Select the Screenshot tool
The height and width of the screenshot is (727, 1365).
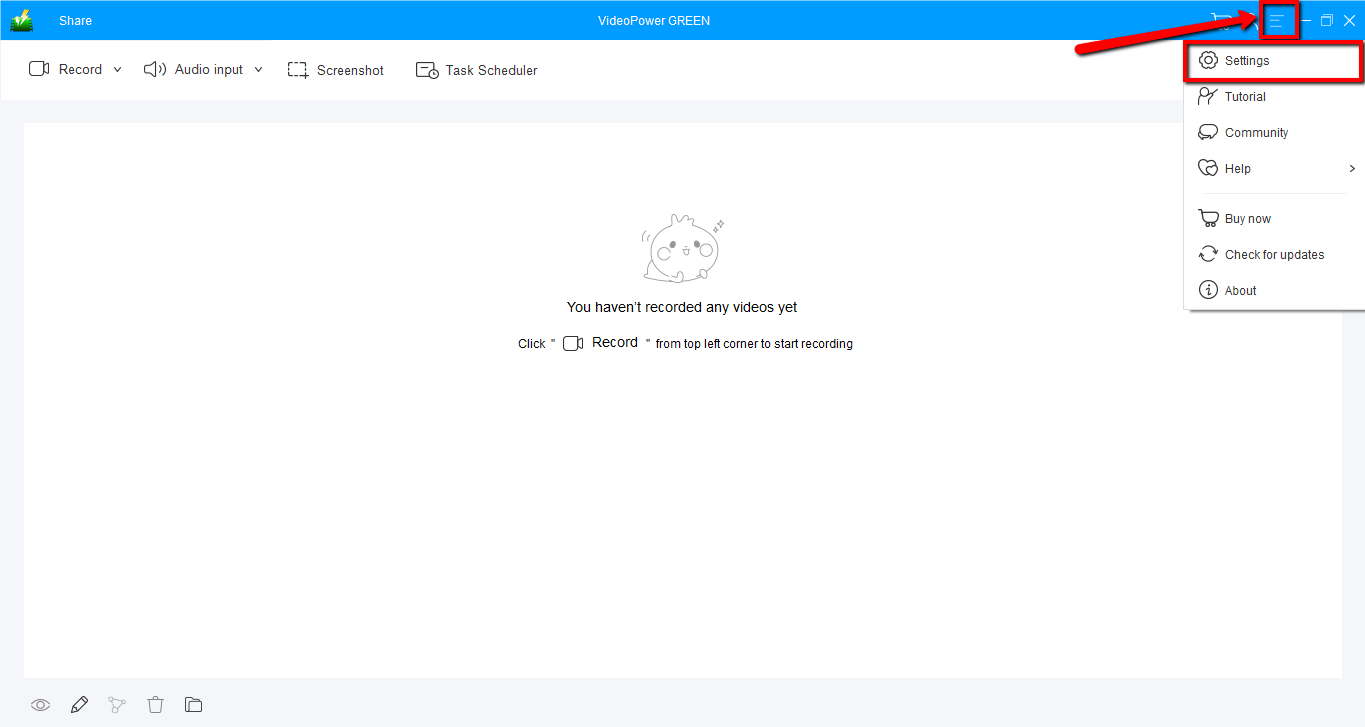[x=336, y=69]
